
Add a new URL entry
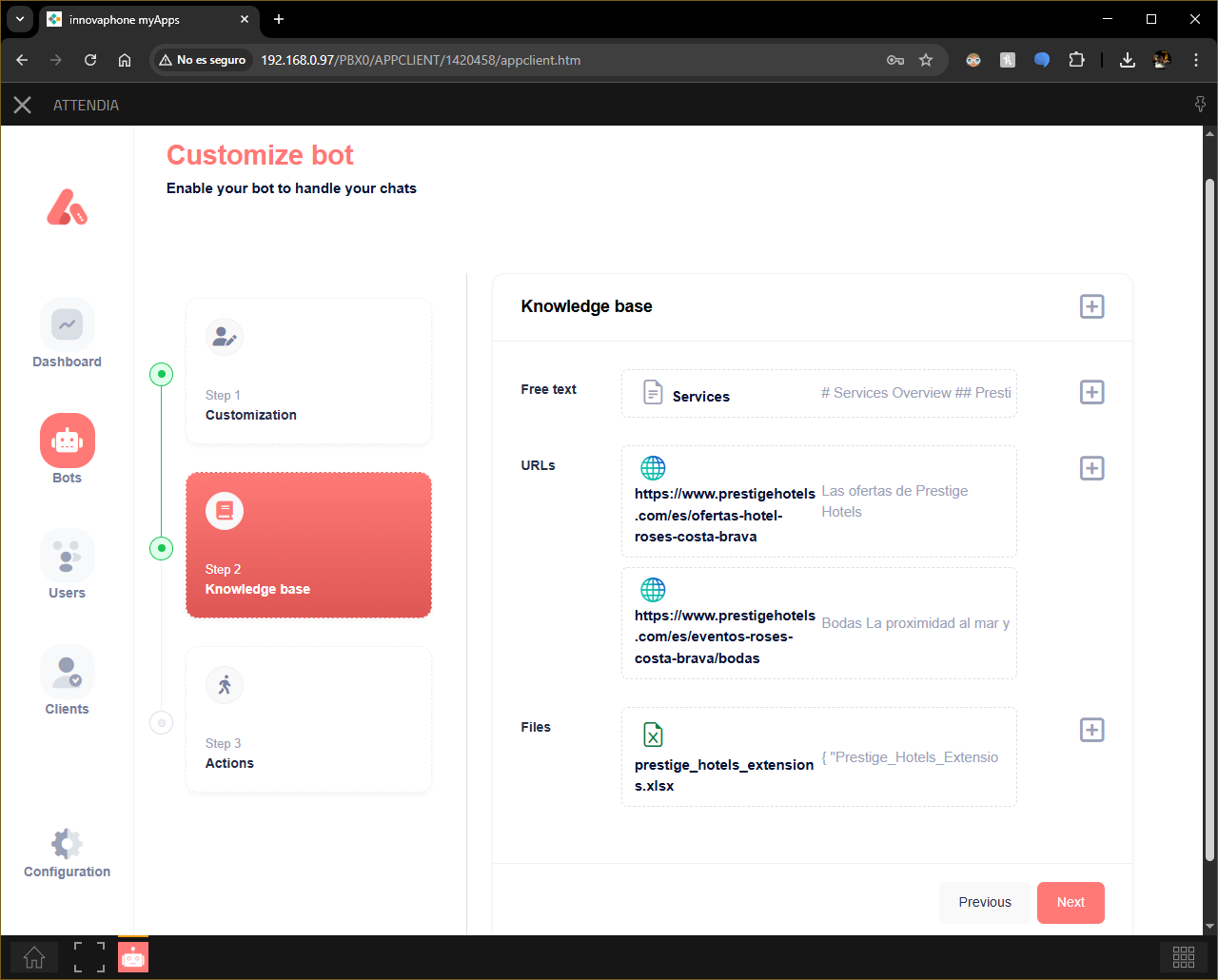1091,468
